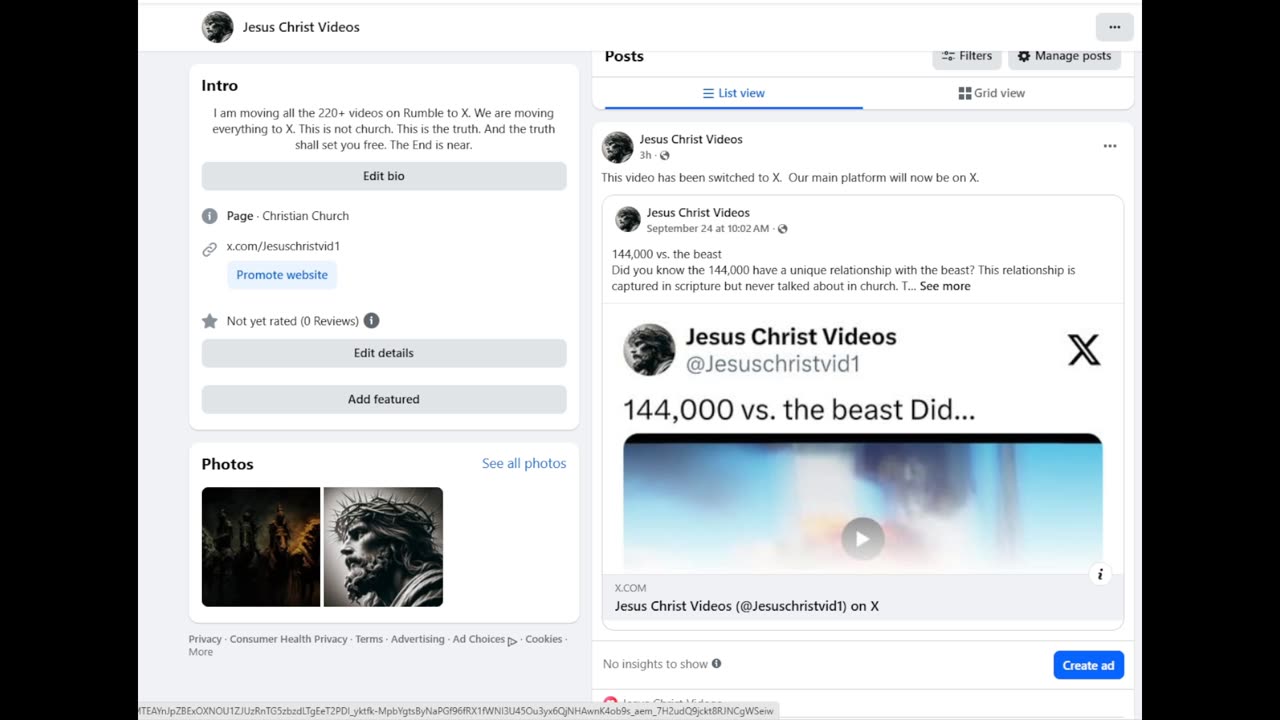Open the Advertising footer link
The width and height of the screenshot is (1280, 720).
click(418, 639)
